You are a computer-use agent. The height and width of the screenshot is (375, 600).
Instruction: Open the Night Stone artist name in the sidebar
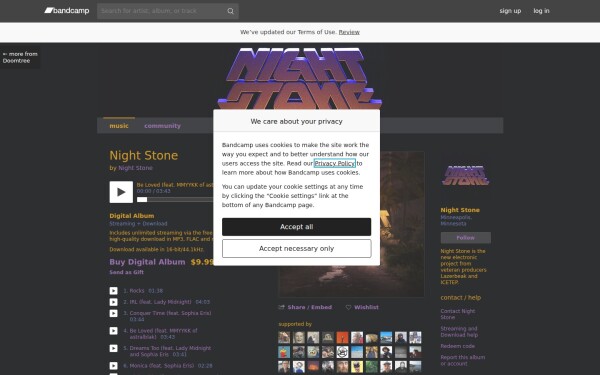[x=460, y=210]
